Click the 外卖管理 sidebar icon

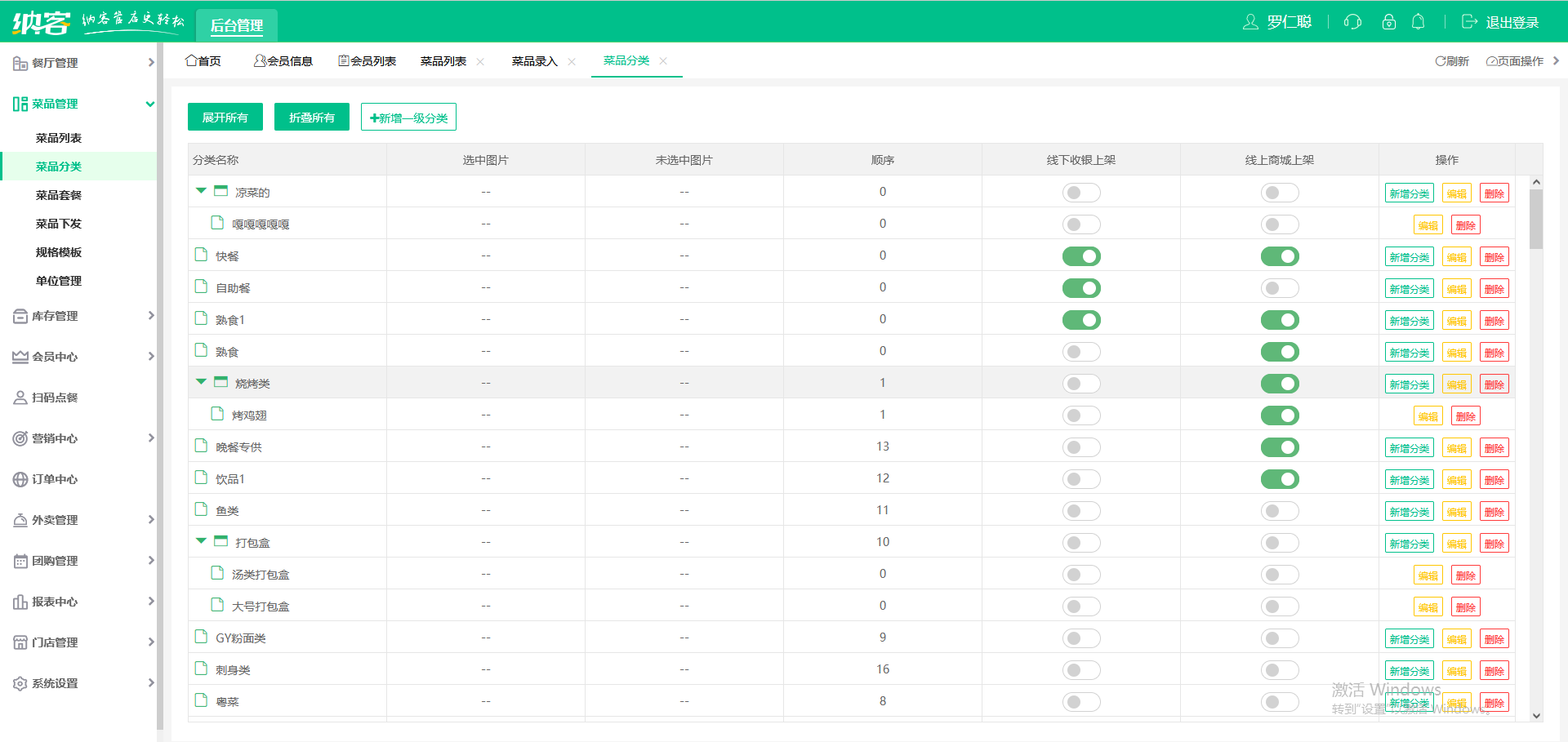20,520
